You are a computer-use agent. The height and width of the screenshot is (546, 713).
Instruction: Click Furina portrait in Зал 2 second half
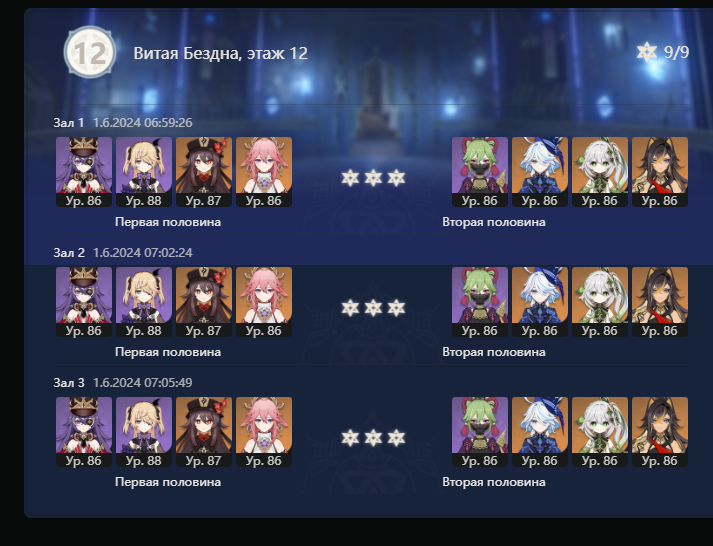[540, 302]
